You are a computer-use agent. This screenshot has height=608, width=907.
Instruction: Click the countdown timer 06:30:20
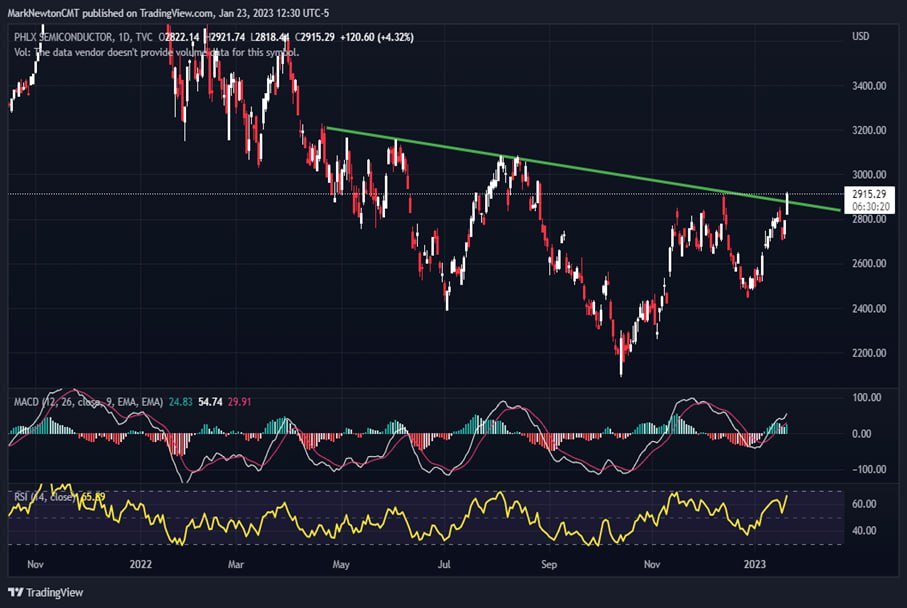point(871,207)
